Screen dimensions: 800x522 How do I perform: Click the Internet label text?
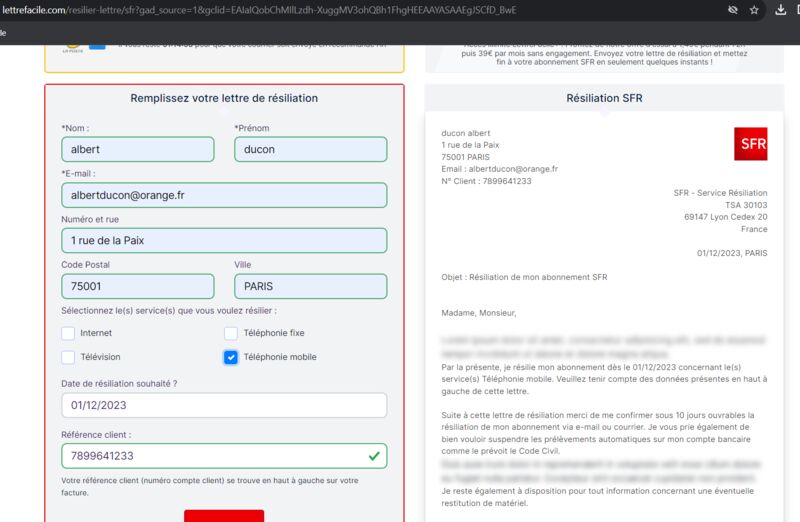tap(96, 333)
